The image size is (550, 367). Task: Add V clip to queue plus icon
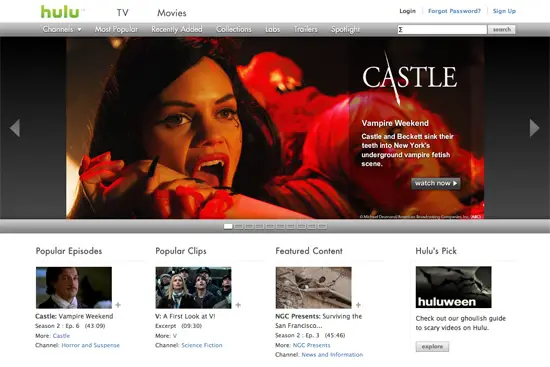[238, 305]
